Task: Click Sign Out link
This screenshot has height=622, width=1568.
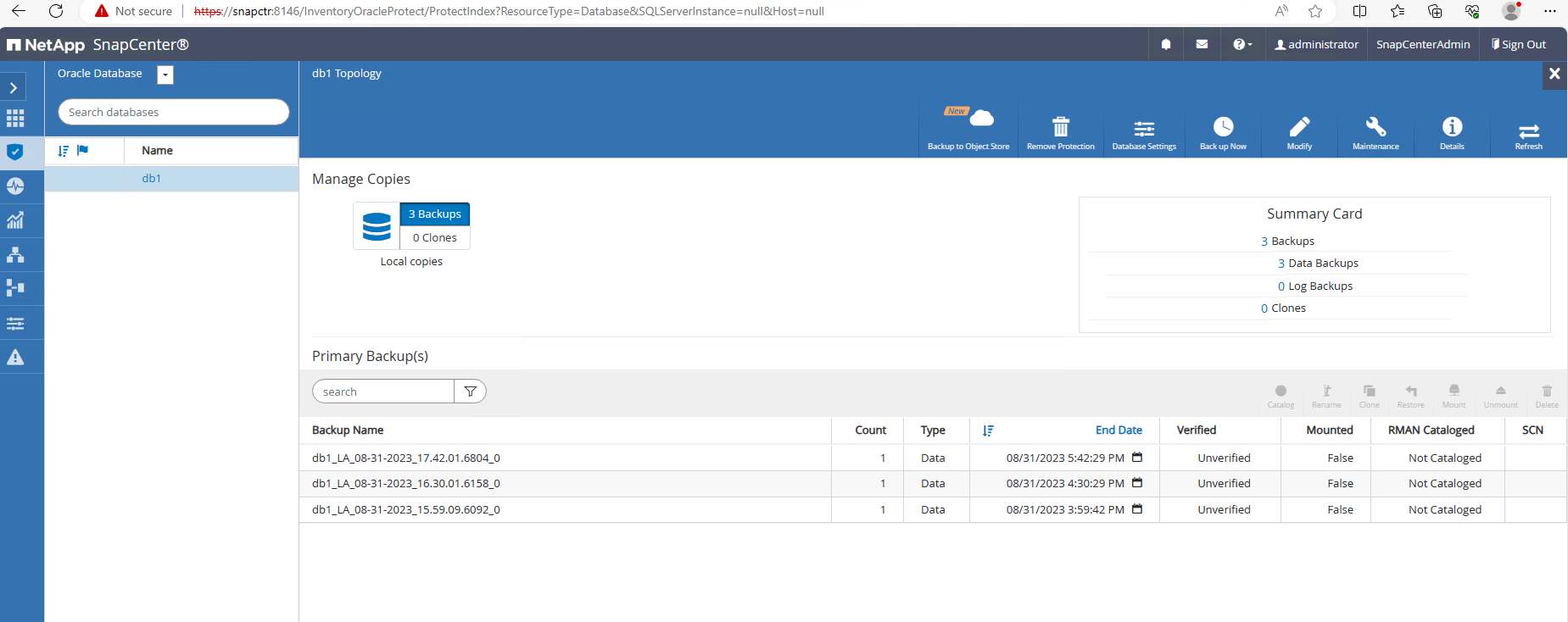Action: coord(1519,44)
